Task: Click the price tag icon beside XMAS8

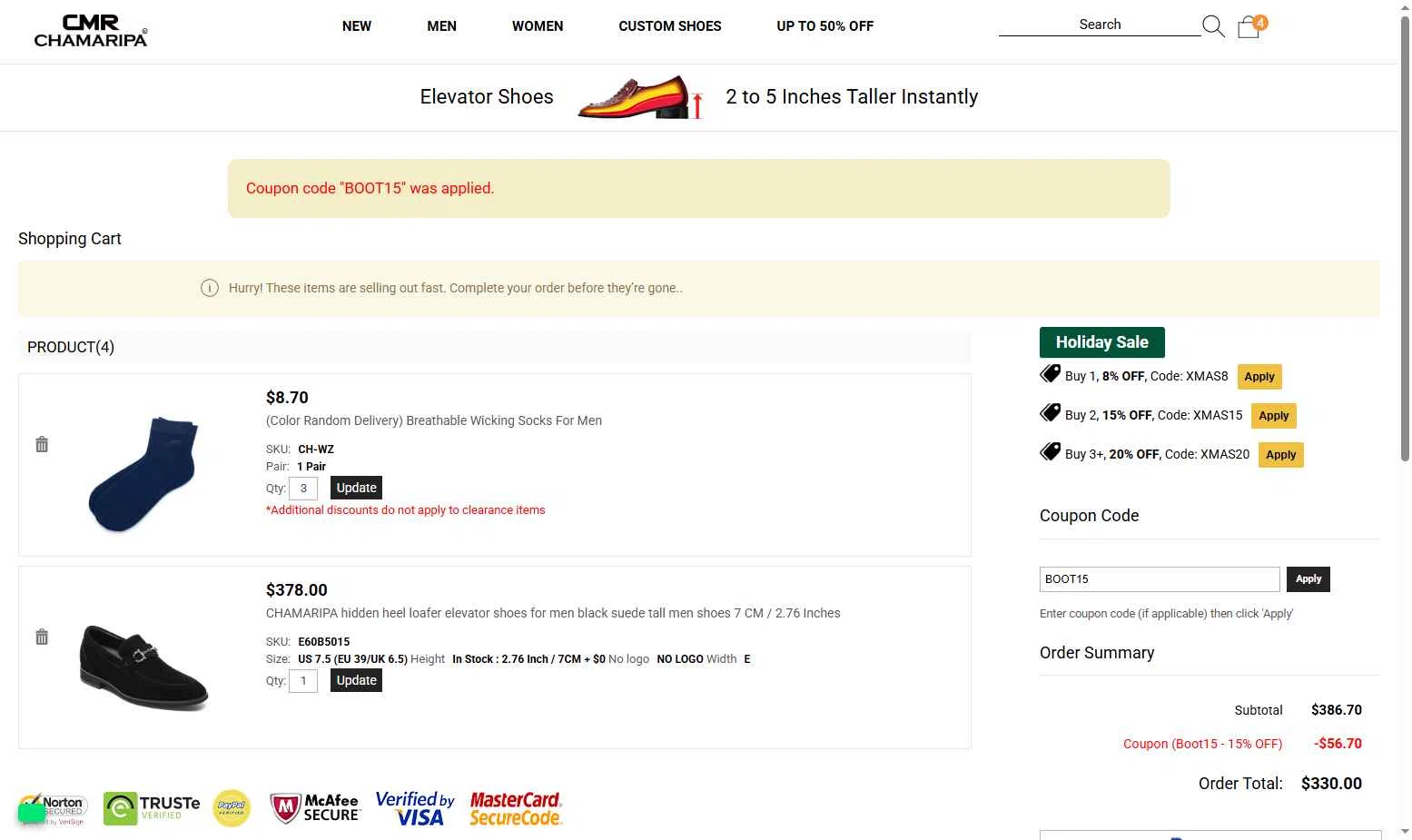Action: (1050, 373)
